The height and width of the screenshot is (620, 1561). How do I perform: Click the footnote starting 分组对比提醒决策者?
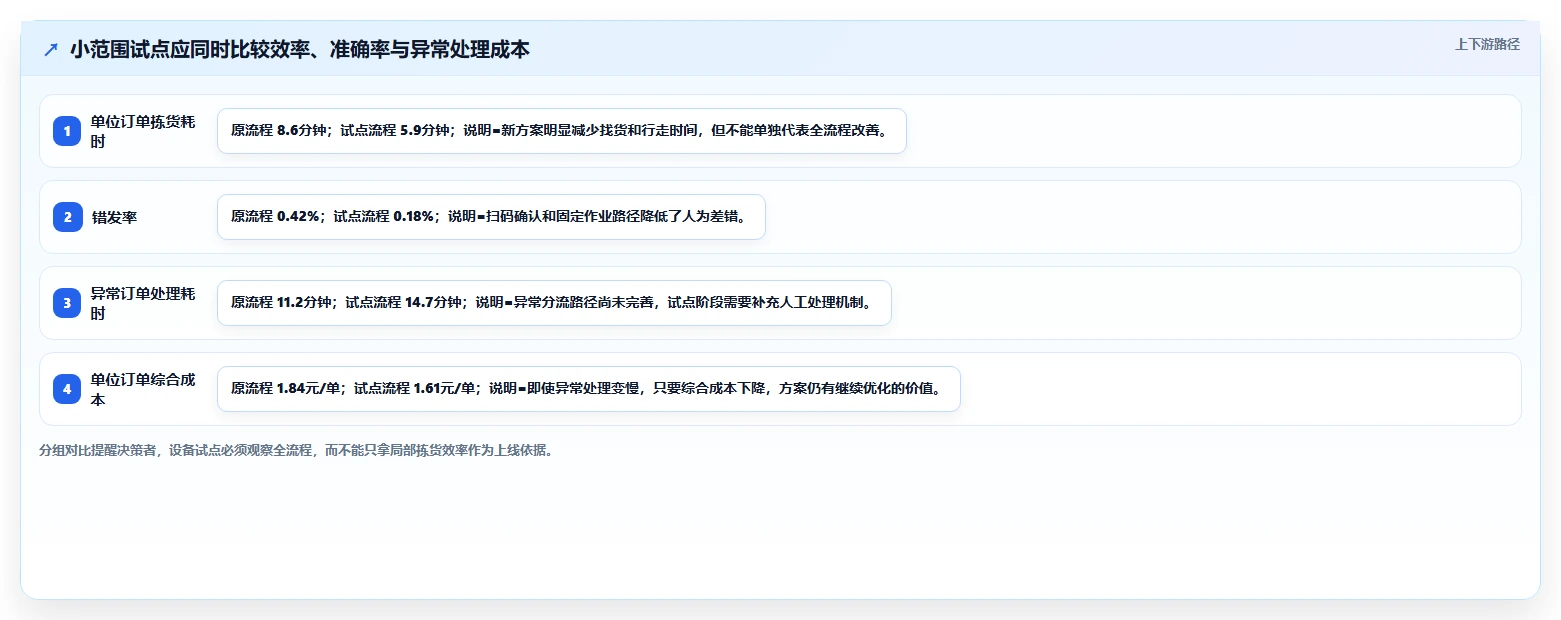(x=296, y=451)
